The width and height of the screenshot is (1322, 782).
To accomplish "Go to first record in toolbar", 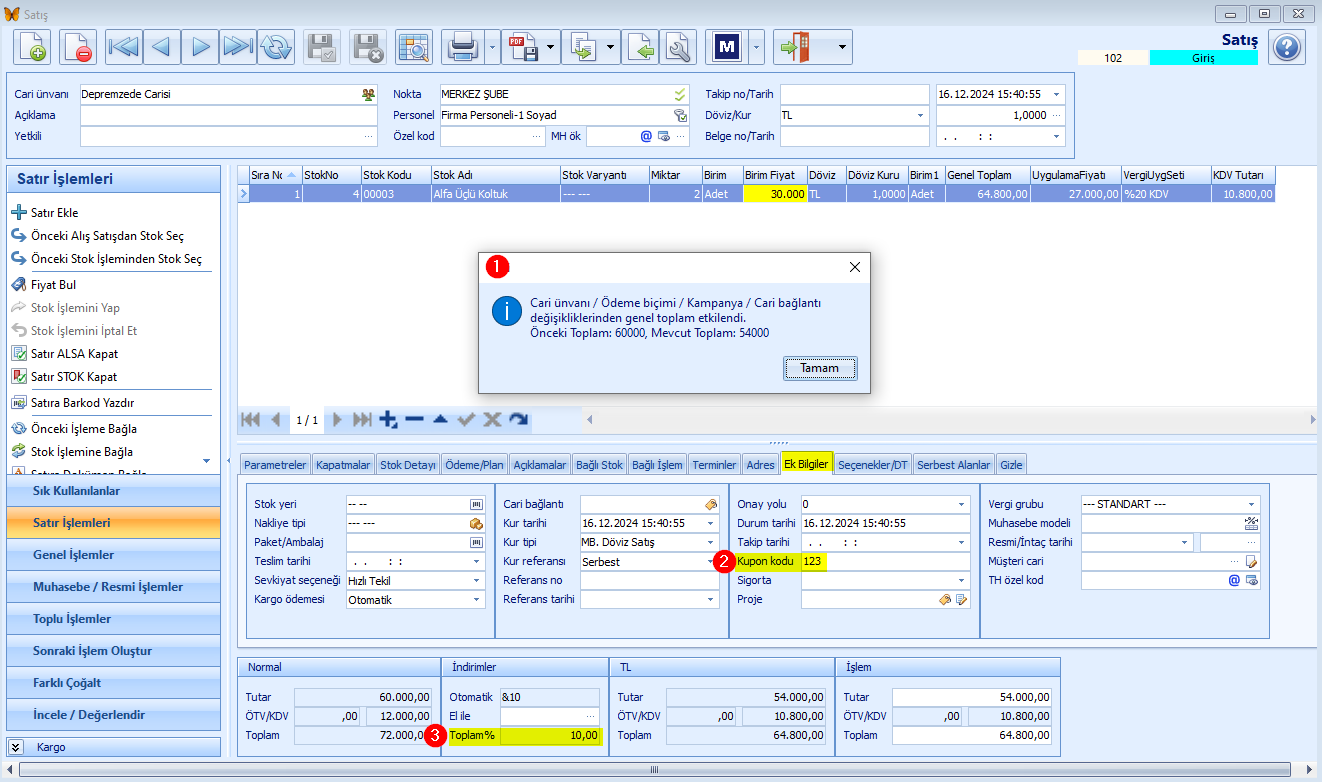I will pyautogui.click(x=124, y=46).
